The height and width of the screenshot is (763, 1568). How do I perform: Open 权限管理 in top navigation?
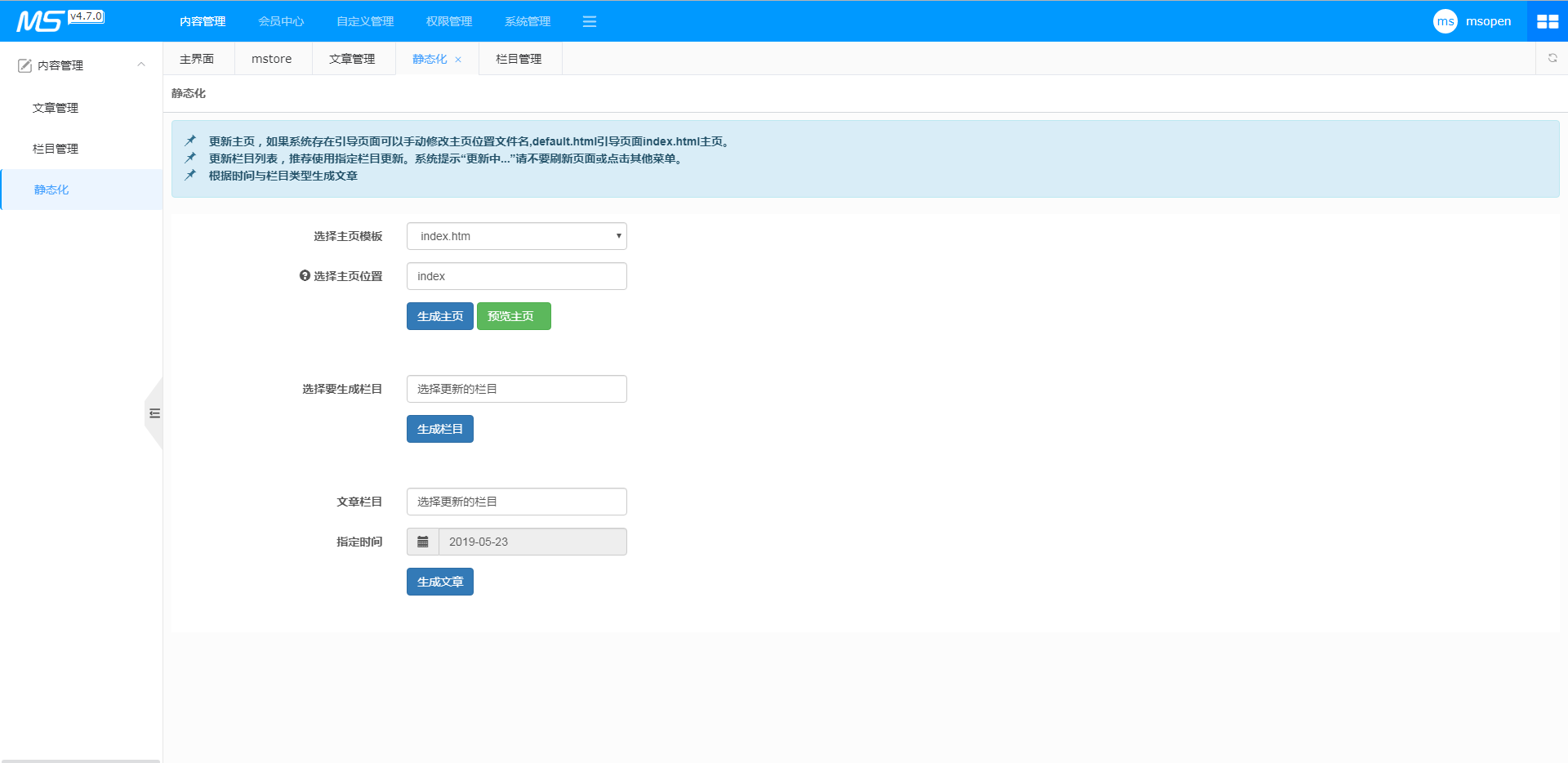(x=449, y=21)
